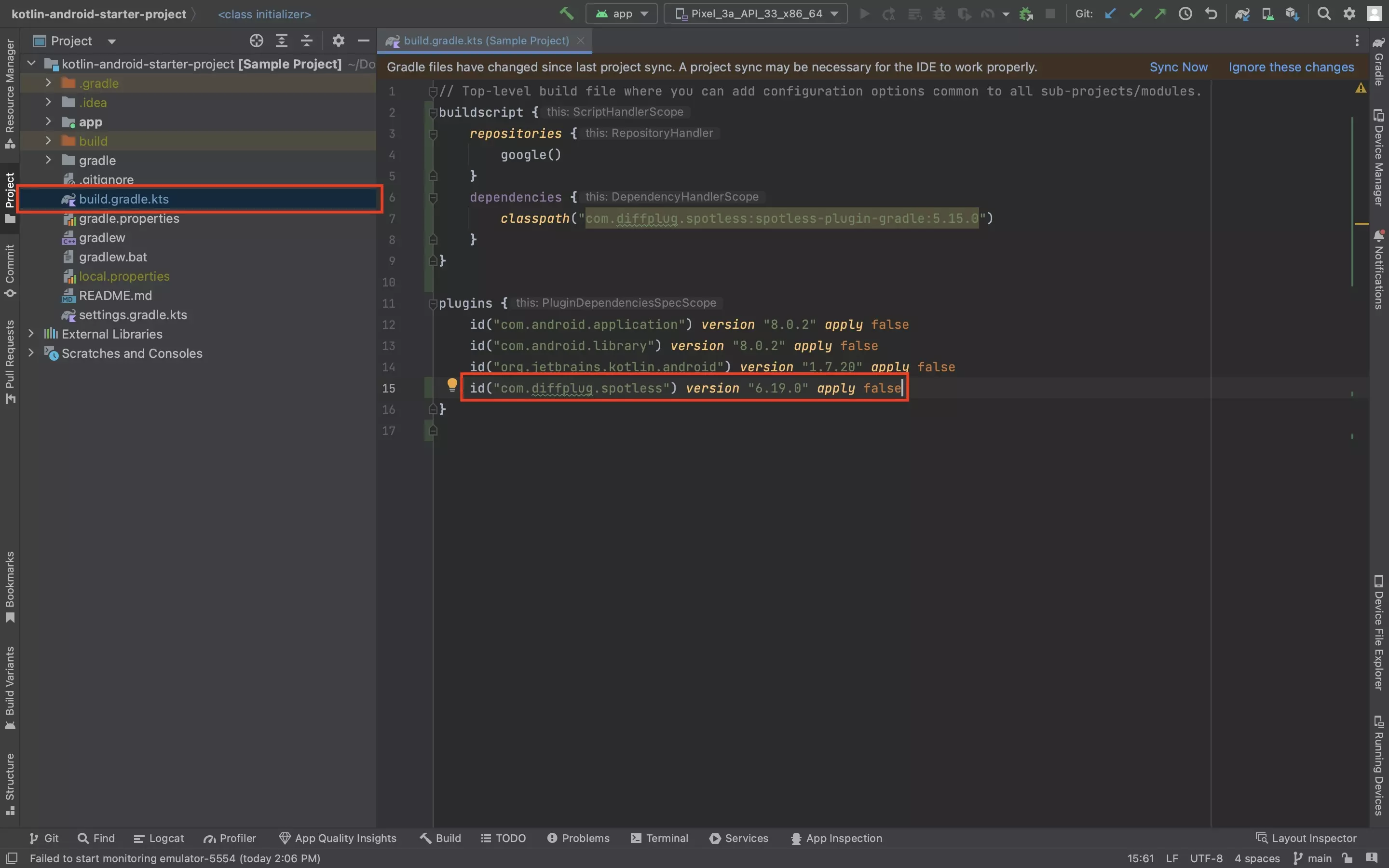
Task: Expand the app folder in project tree
Action: pos(46,121)
